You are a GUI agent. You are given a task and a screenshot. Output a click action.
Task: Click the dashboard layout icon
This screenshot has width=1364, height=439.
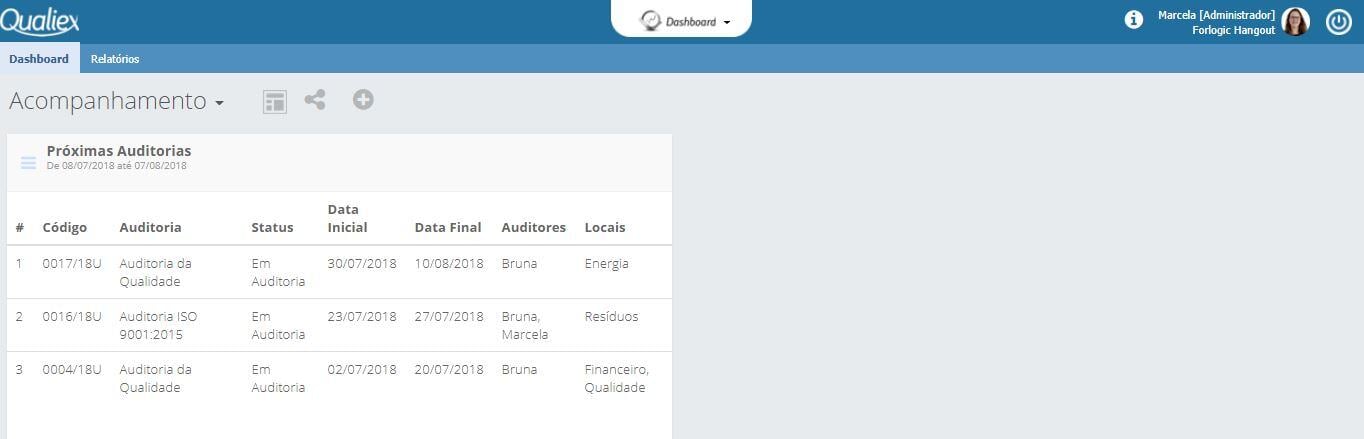(275, 101)
